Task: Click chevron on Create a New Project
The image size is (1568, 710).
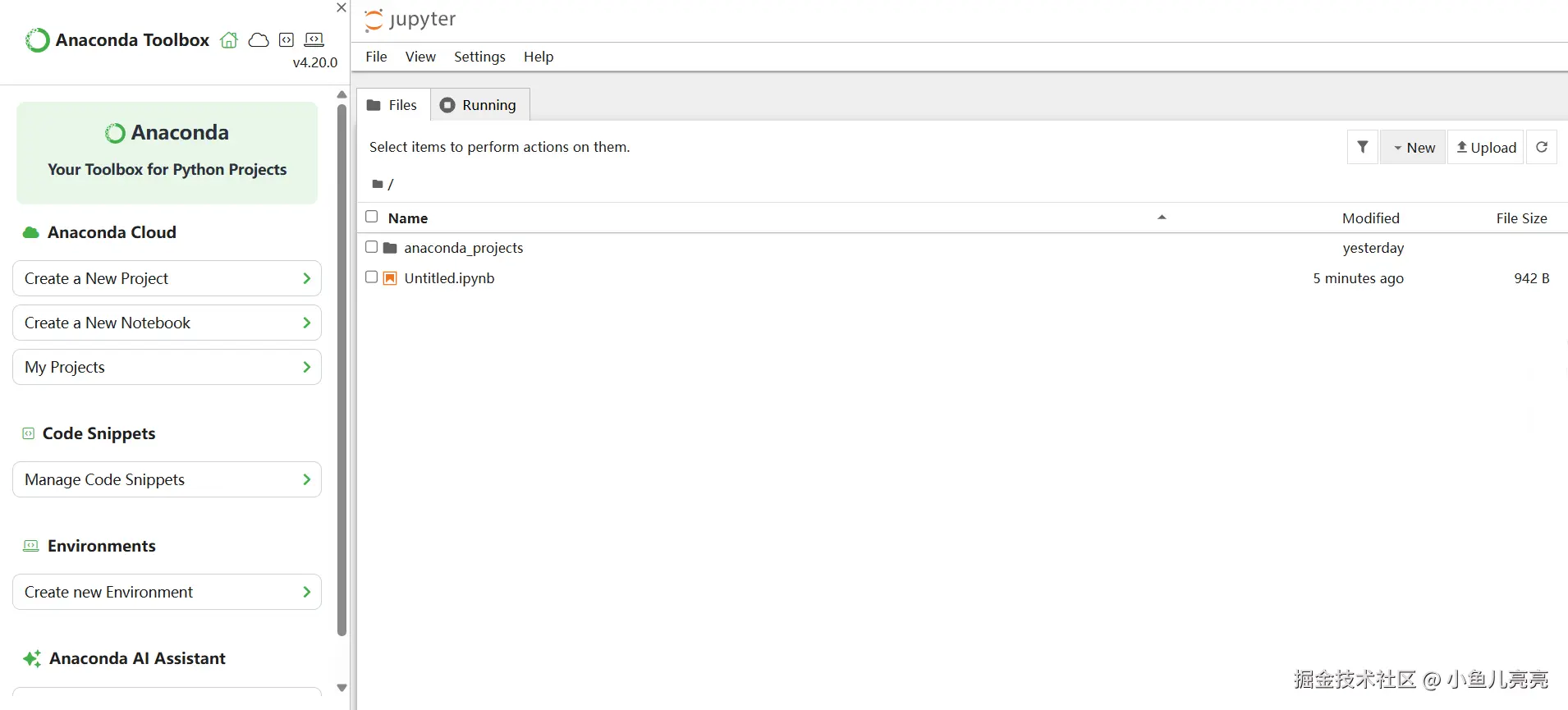Action: click(x=306, y=278)
